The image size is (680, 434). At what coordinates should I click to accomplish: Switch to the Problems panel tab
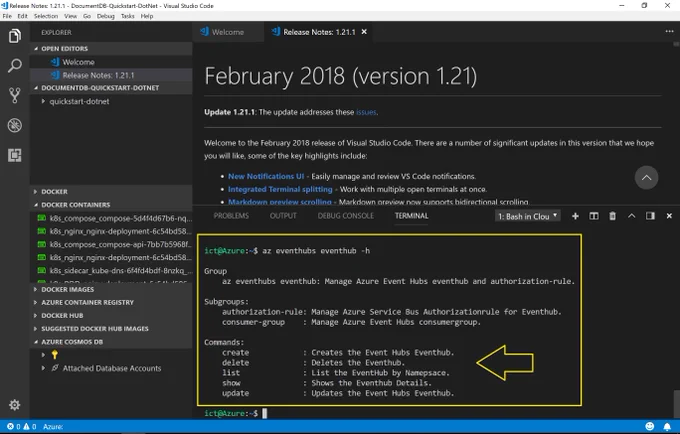231,216
